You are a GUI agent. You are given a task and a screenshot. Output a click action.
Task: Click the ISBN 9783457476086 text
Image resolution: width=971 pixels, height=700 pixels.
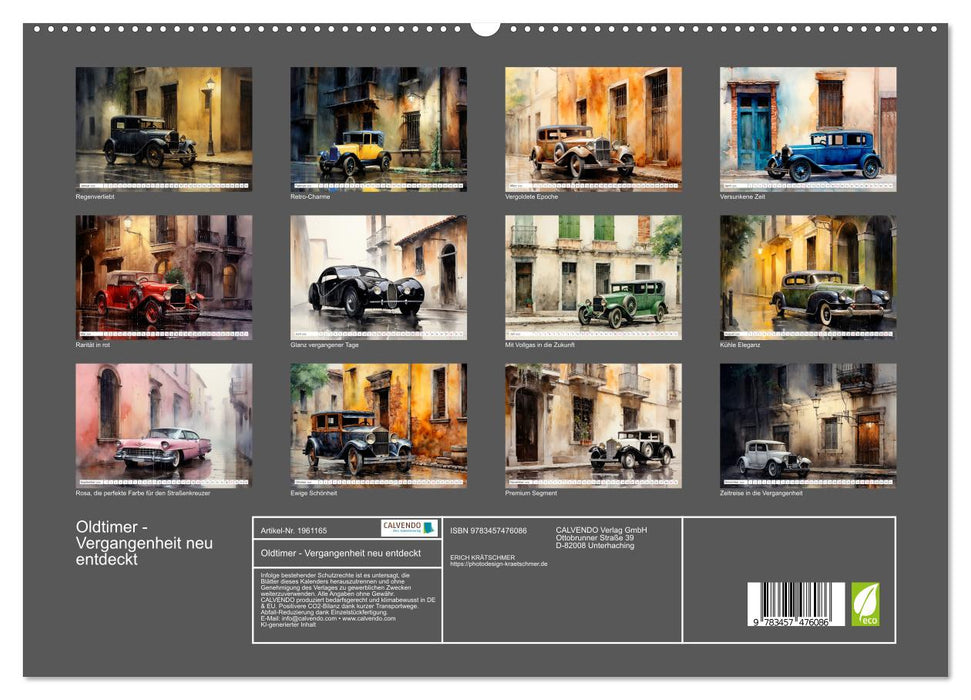click(x=488, y=529)
